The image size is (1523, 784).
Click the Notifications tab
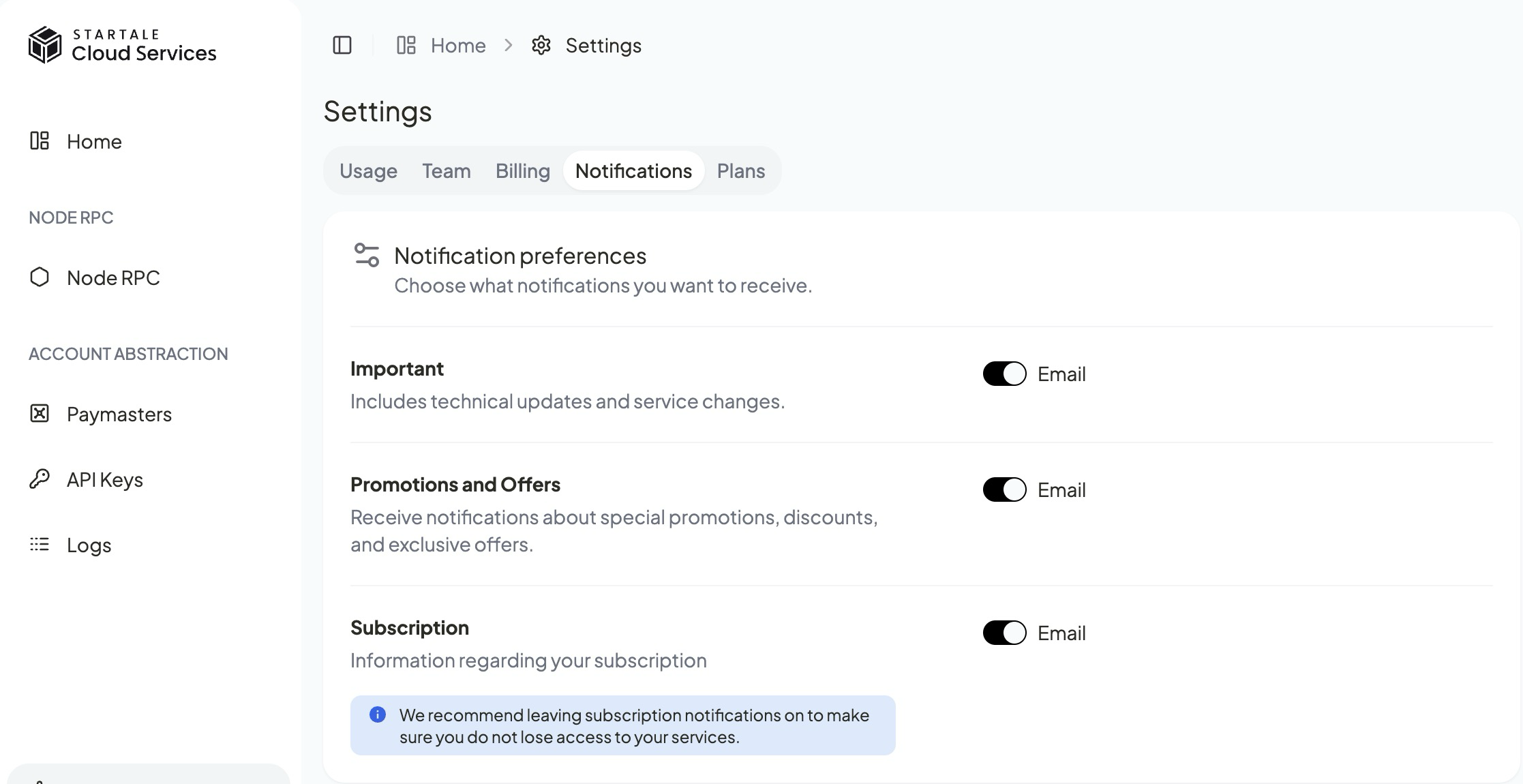[x=633, y=171]
